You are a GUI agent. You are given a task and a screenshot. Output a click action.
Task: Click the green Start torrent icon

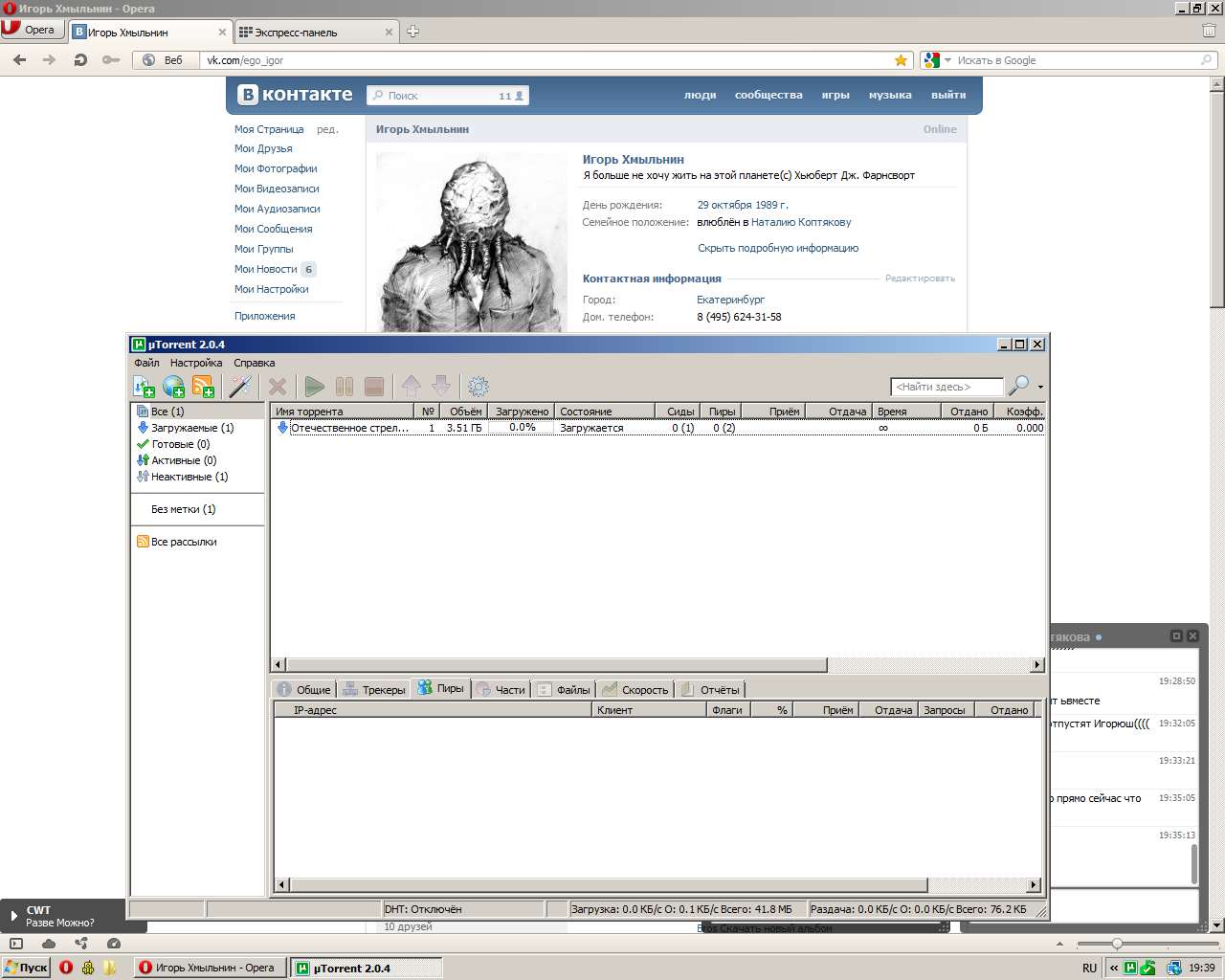pos(314,387)
